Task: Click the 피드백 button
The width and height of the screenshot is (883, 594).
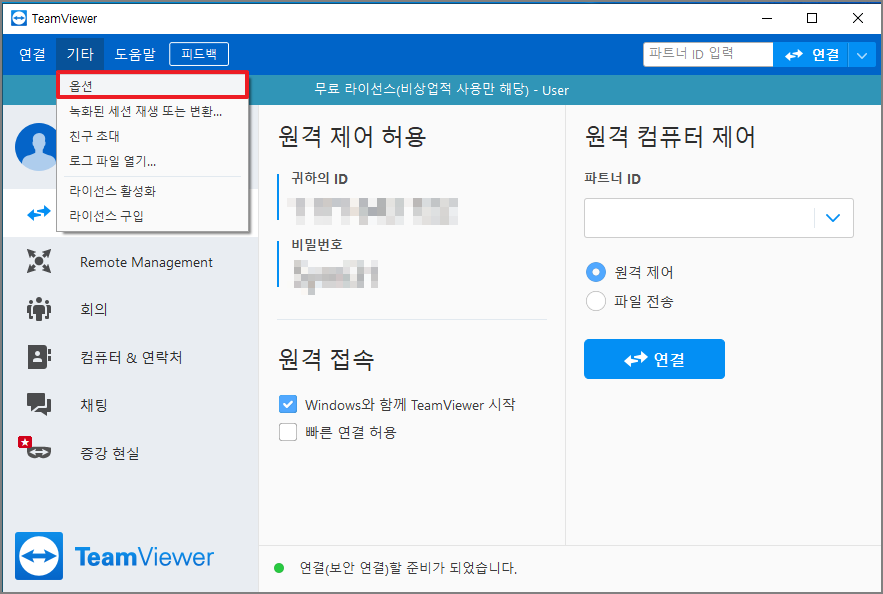Action: pyautogui.click(x=199, y=54)
